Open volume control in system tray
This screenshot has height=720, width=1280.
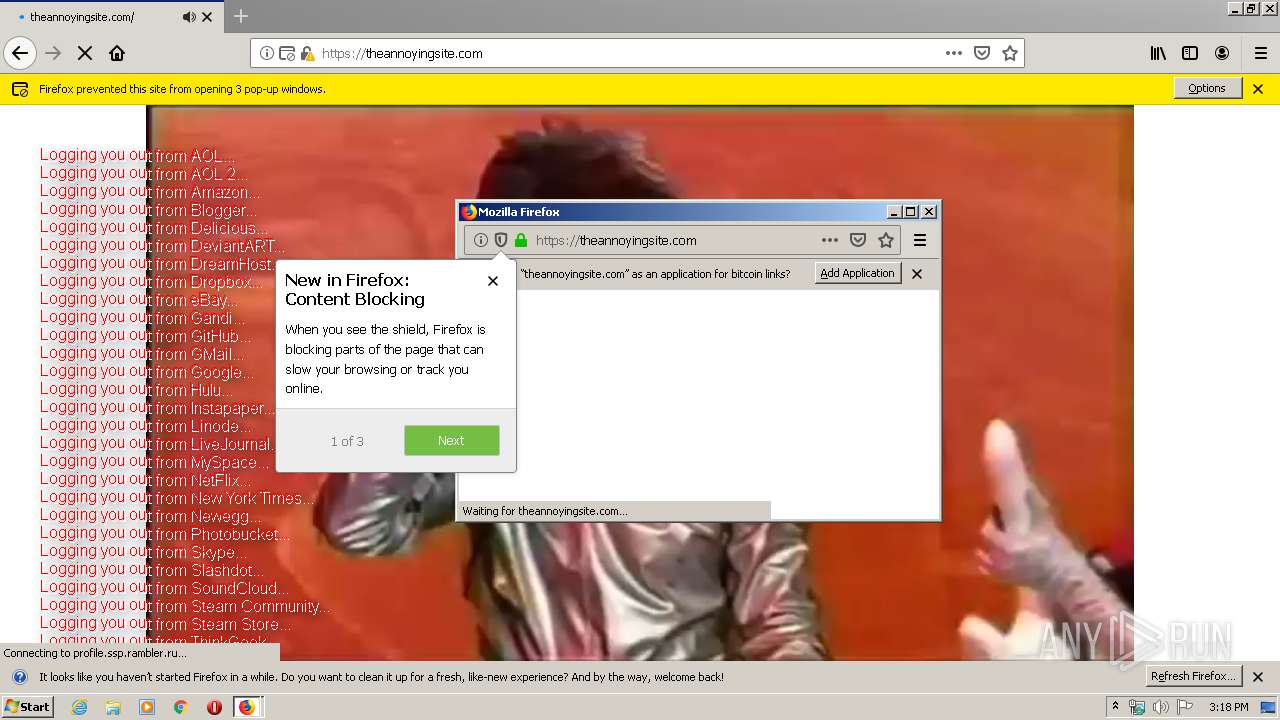[1161, 707]
